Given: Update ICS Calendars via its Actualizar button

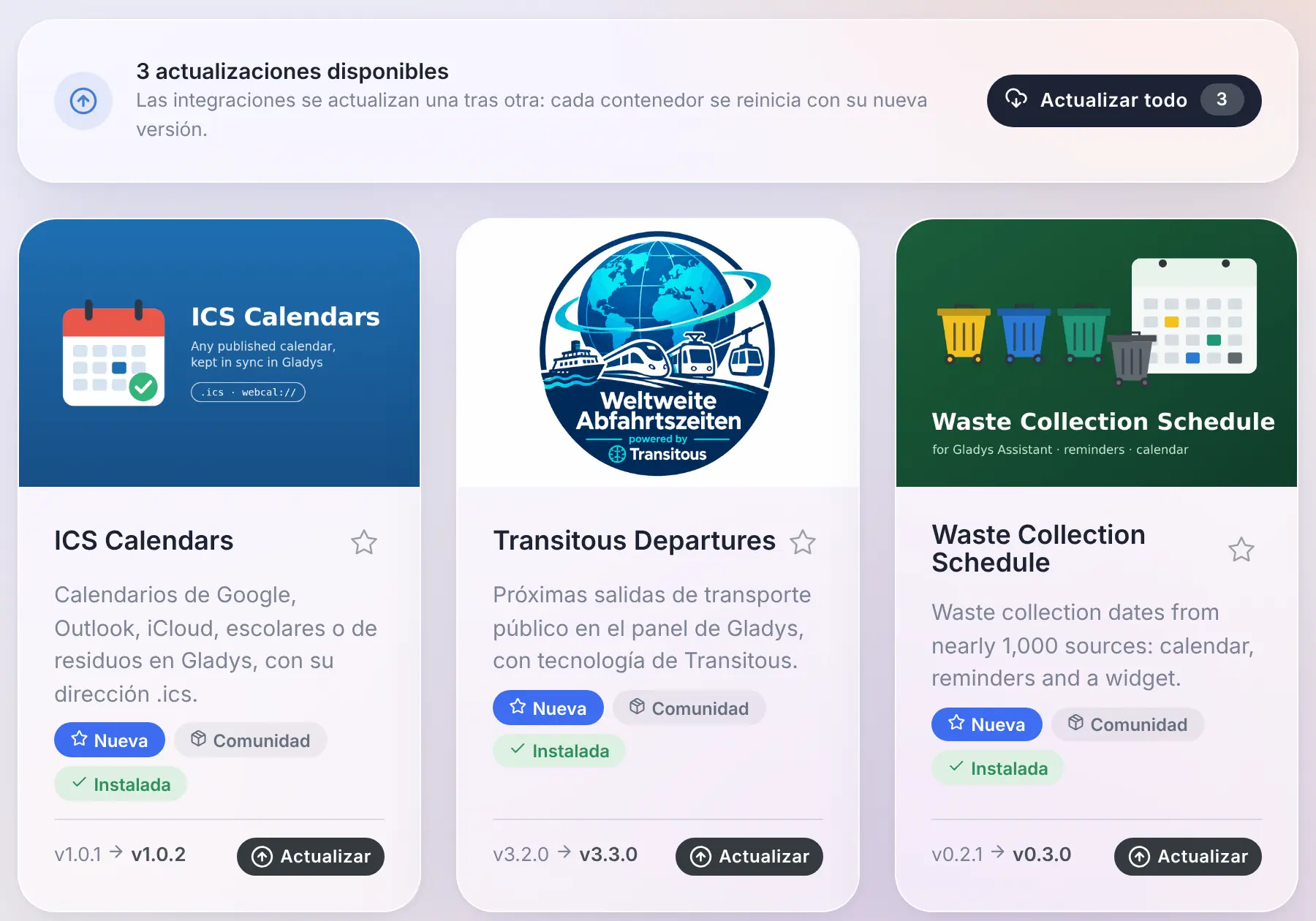Looking at the screenshot, I should click(x=311, y=856).
